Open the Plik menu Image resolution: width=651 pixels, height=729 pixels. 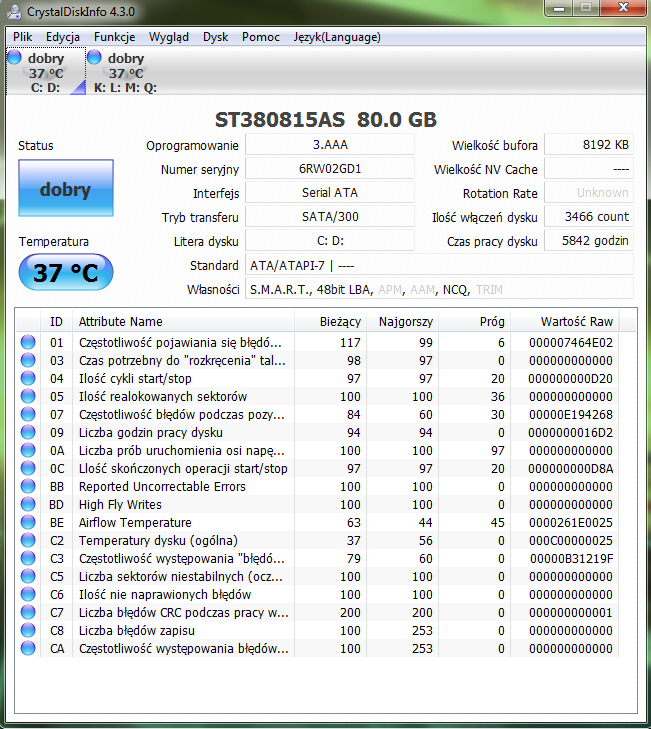[22, 37]
